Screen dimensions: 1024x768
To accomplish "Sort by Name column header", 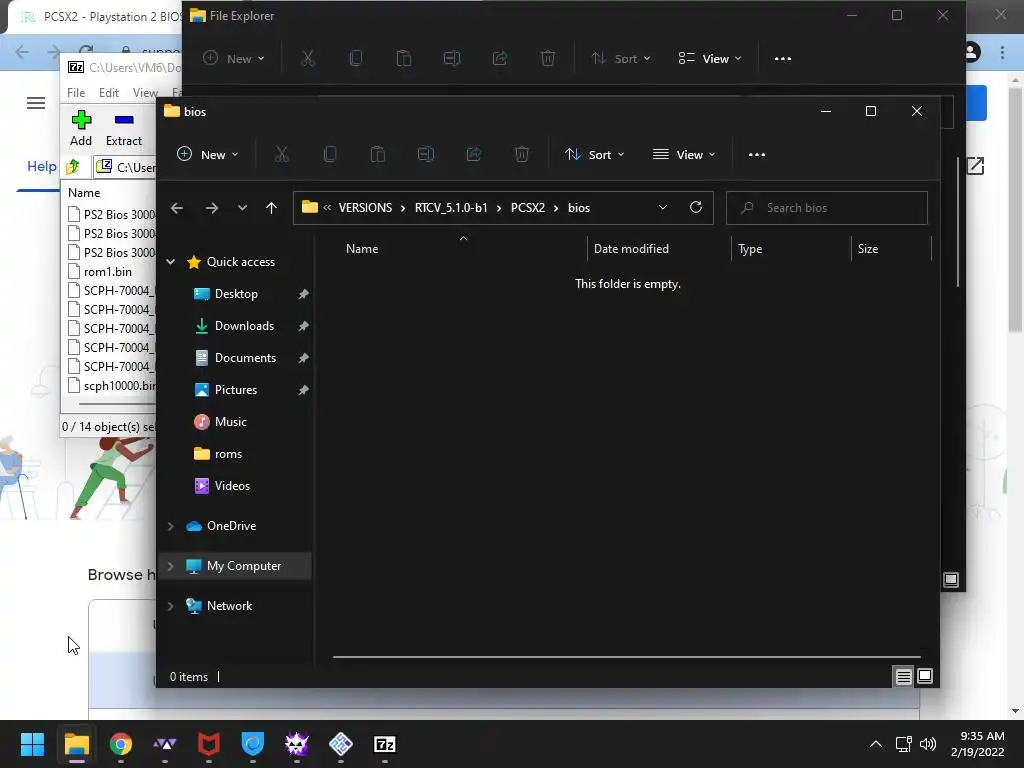I will tap(362, 249).
